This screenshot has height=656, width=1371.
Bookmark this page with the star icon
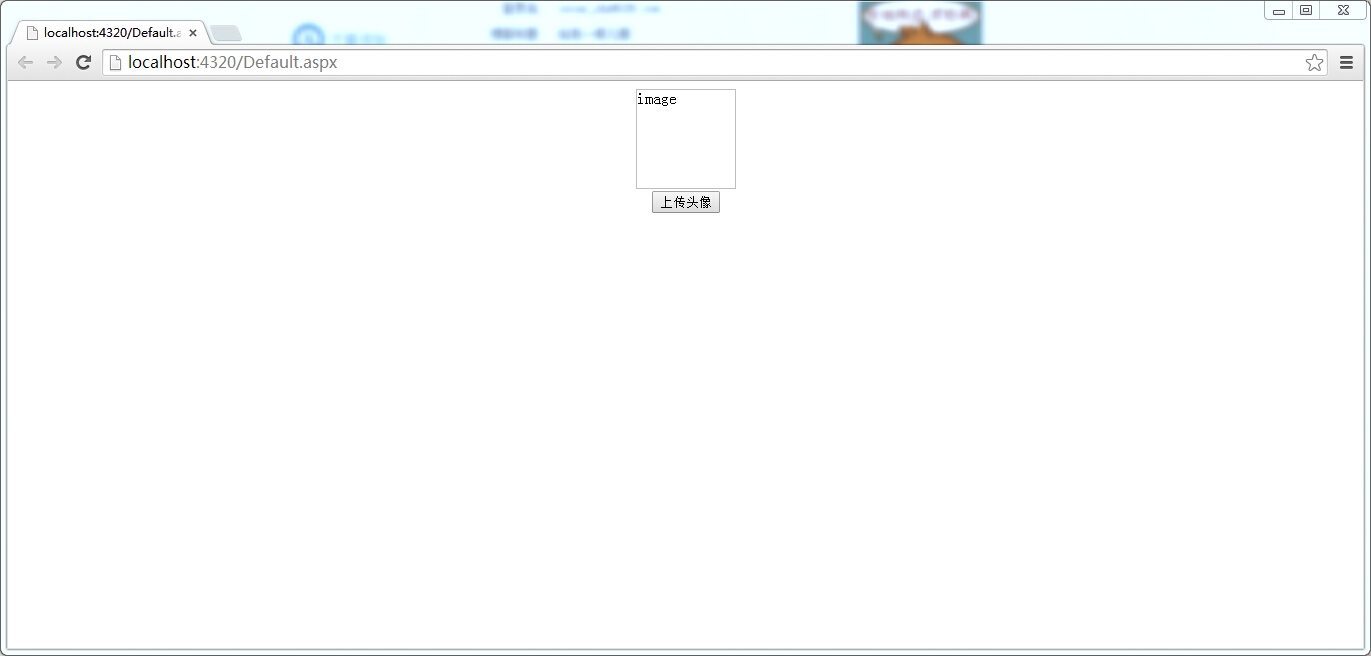1314,62
